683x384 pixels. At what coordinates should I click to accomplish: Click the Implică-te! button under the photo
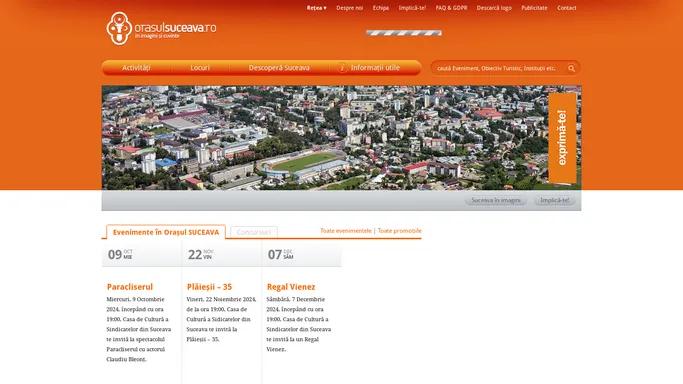point(555,200)
